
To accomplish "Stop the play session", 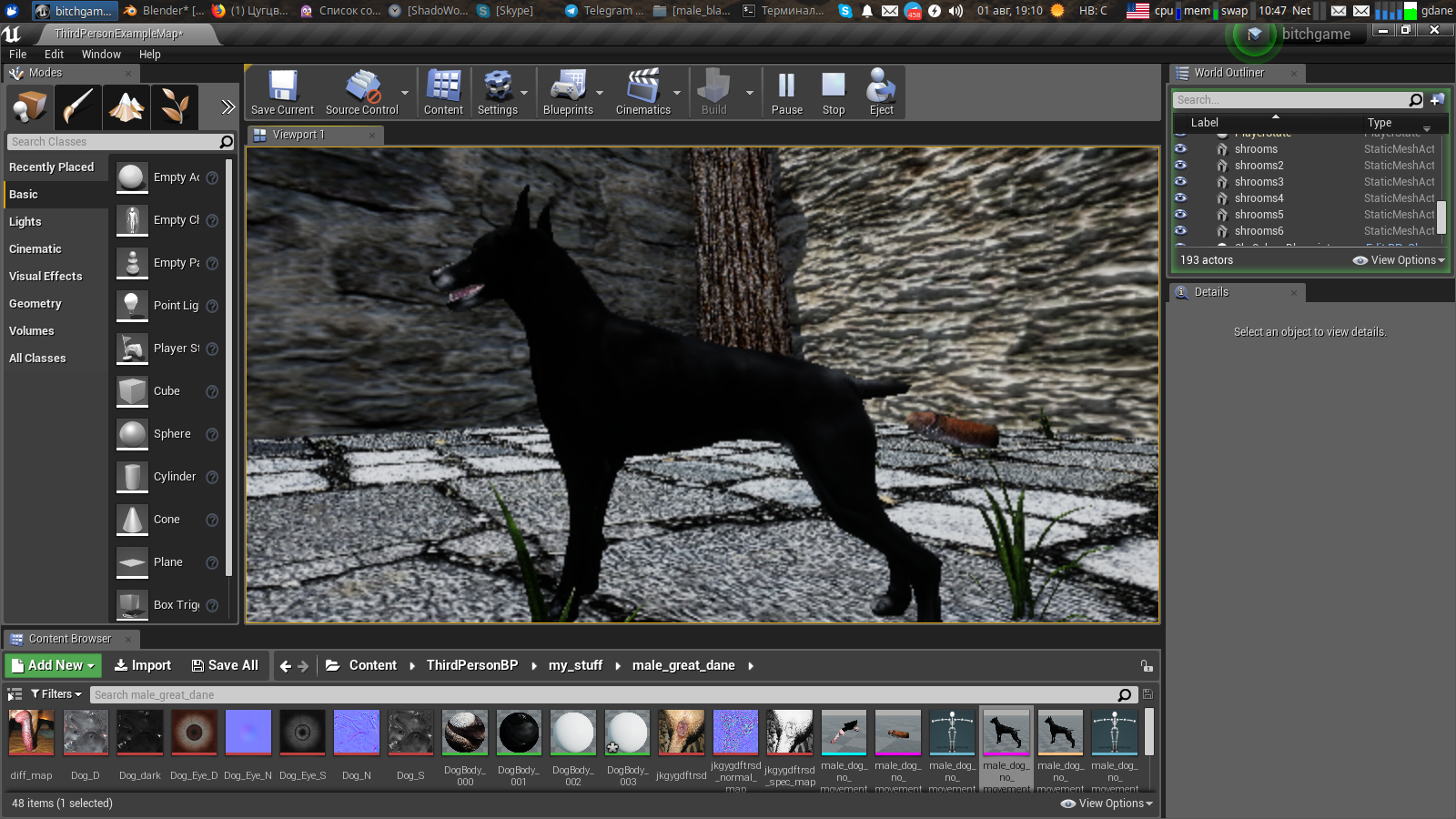I will (x=834, y=92).
